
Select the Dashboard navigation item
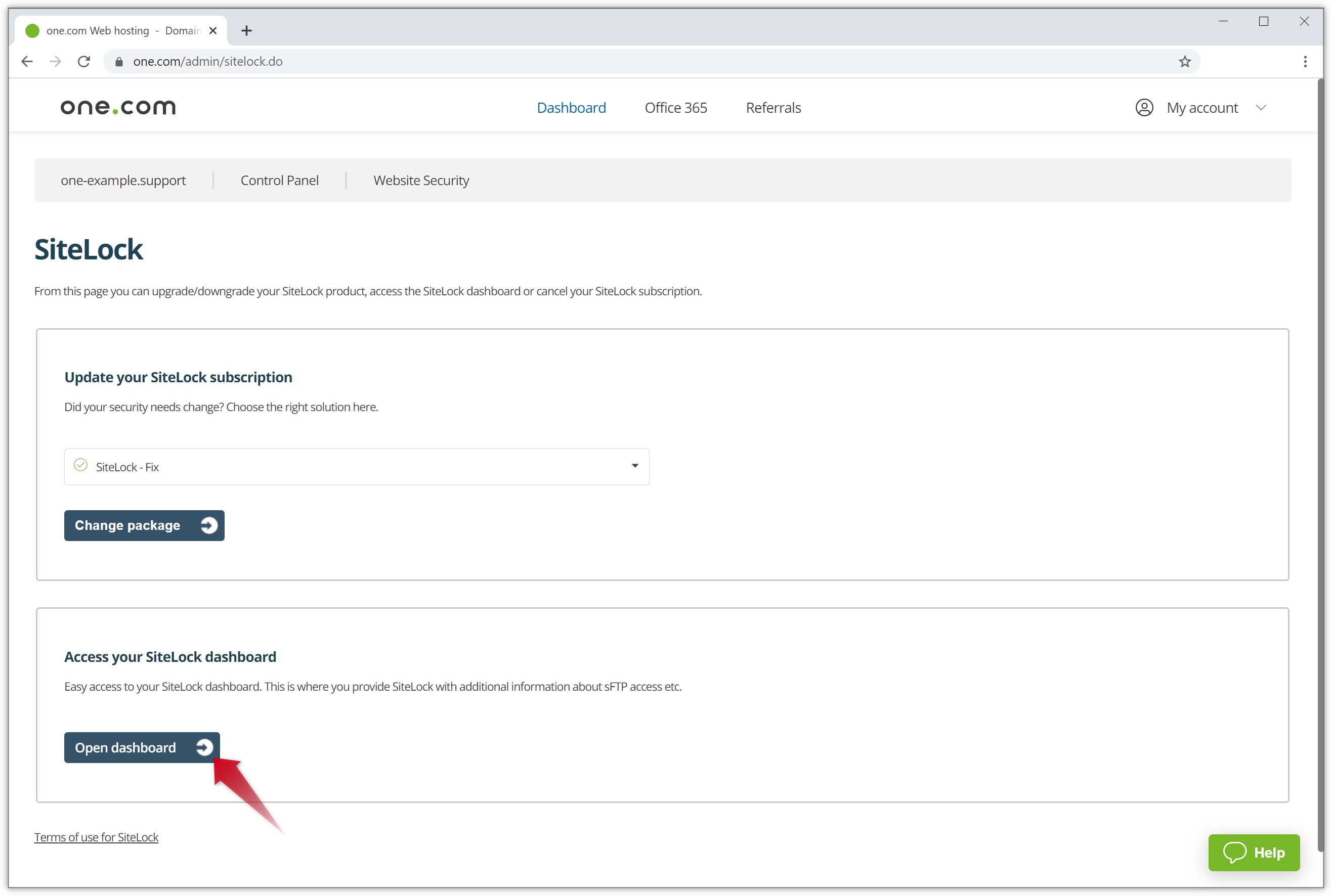tap(571, 107)
